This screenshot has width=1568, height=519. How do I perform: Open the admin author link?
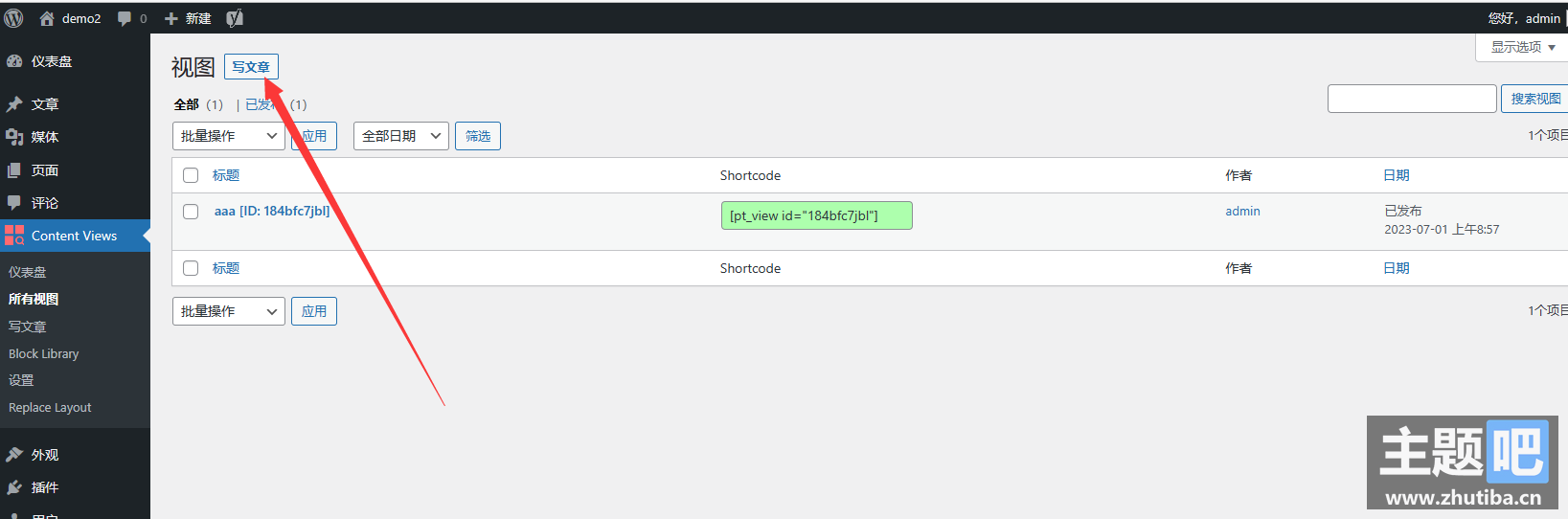pyautogui.click(x=1242, y=211)
